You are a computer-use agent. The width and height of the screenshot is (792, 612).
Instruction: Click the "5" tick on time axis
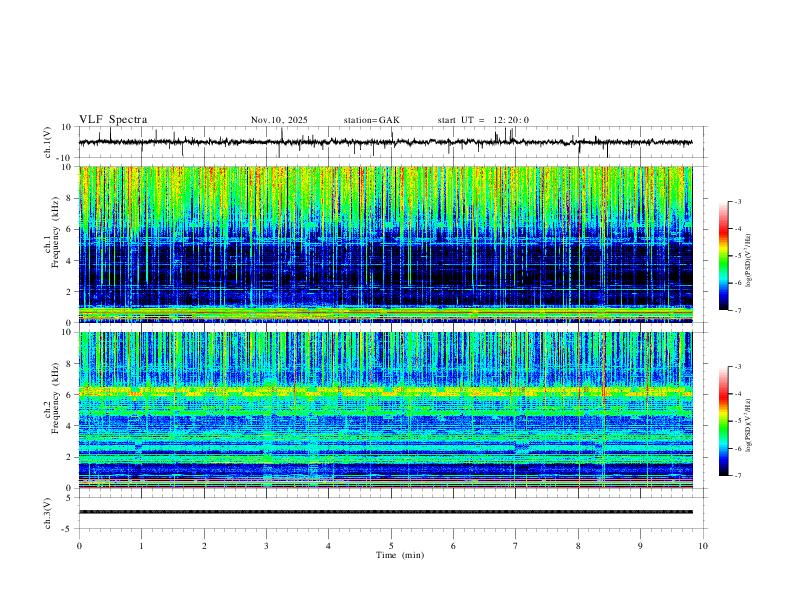pos(391,546)
